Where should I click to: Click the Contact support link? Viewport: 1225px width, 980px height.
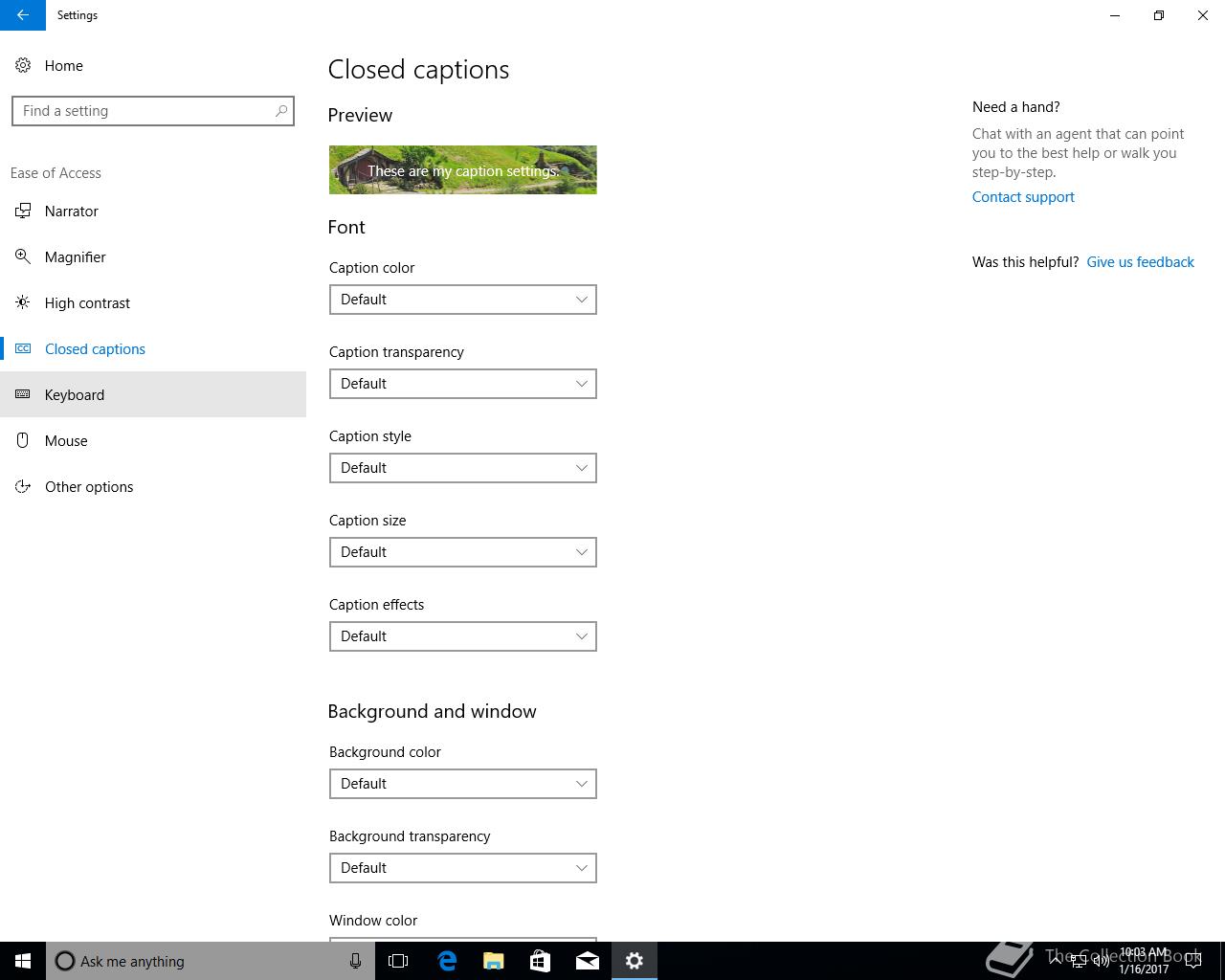pyautogui.click(x=1023, y=197)
